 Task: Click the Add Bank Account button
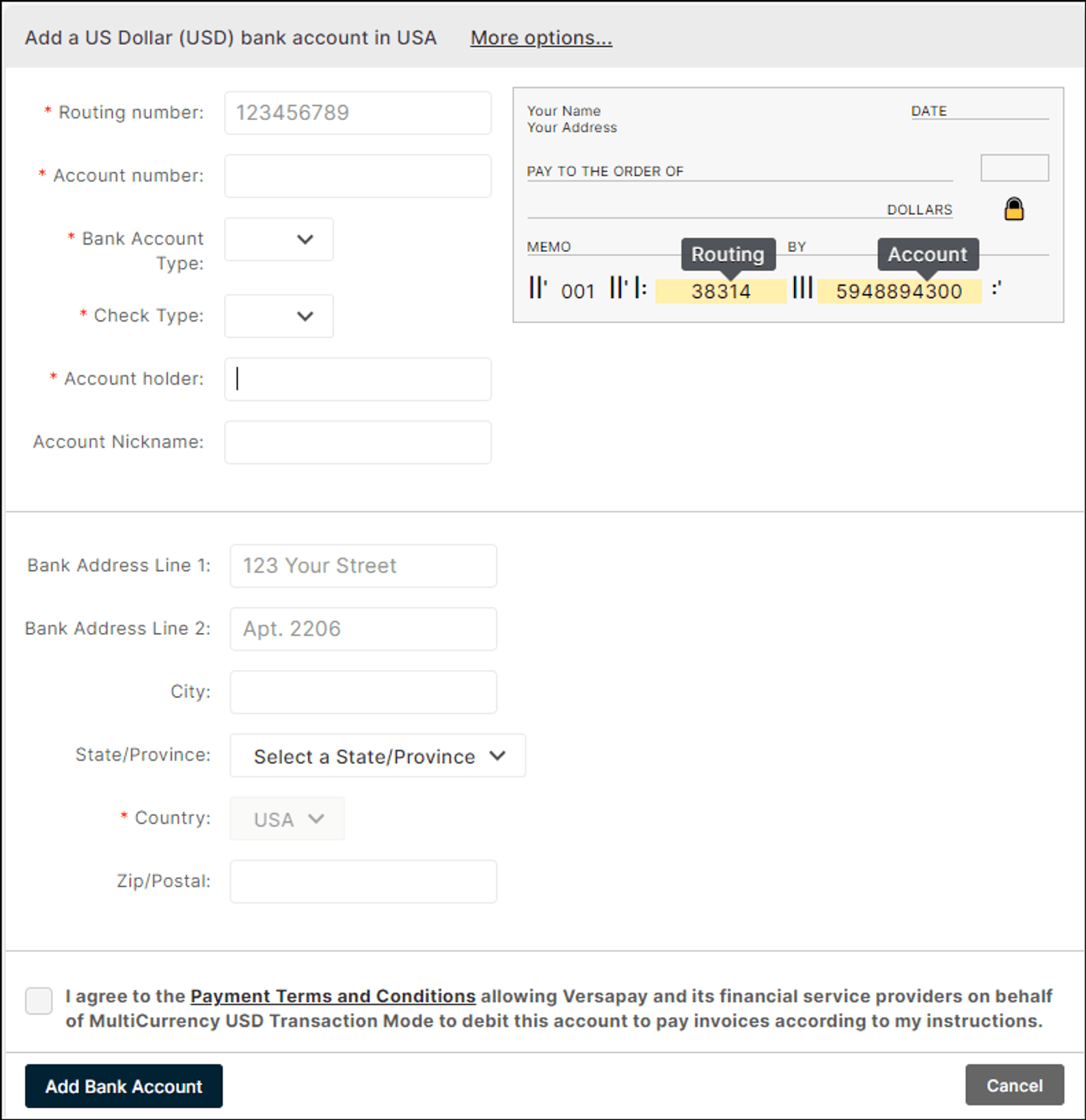click(x=123, y=1086)
